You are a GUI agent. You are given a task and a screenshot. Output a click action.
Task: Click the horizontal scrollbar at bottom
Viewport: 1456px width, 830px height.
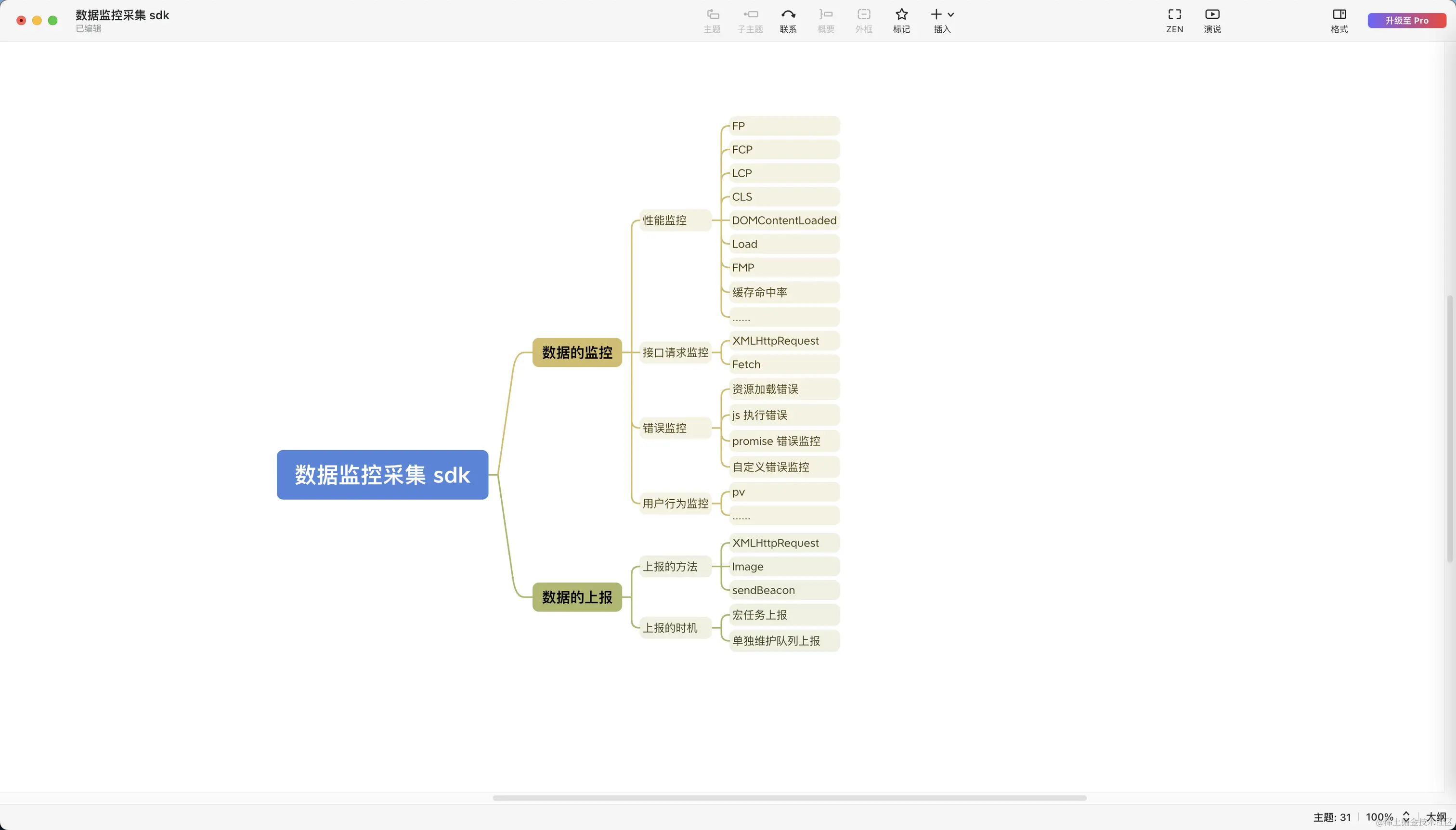click(789, 798)
